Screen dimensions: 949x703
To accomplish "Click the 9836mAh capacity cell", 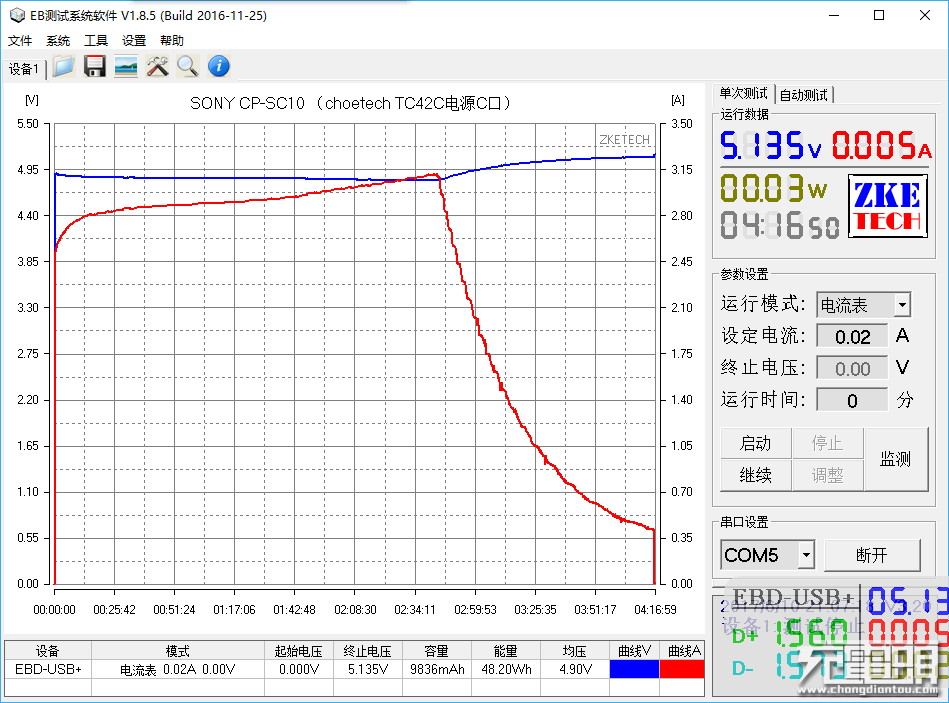I will [437, 669].
